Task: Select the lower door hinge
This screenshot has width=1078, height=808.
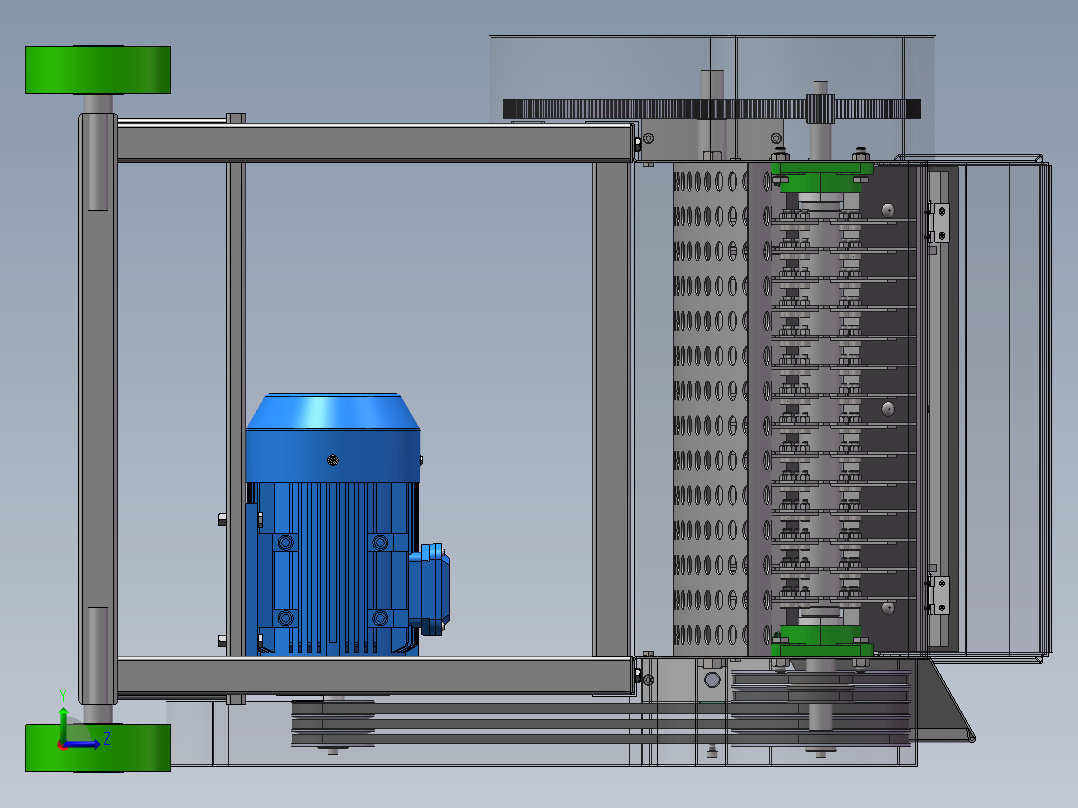Action: (x=938, y=596)
